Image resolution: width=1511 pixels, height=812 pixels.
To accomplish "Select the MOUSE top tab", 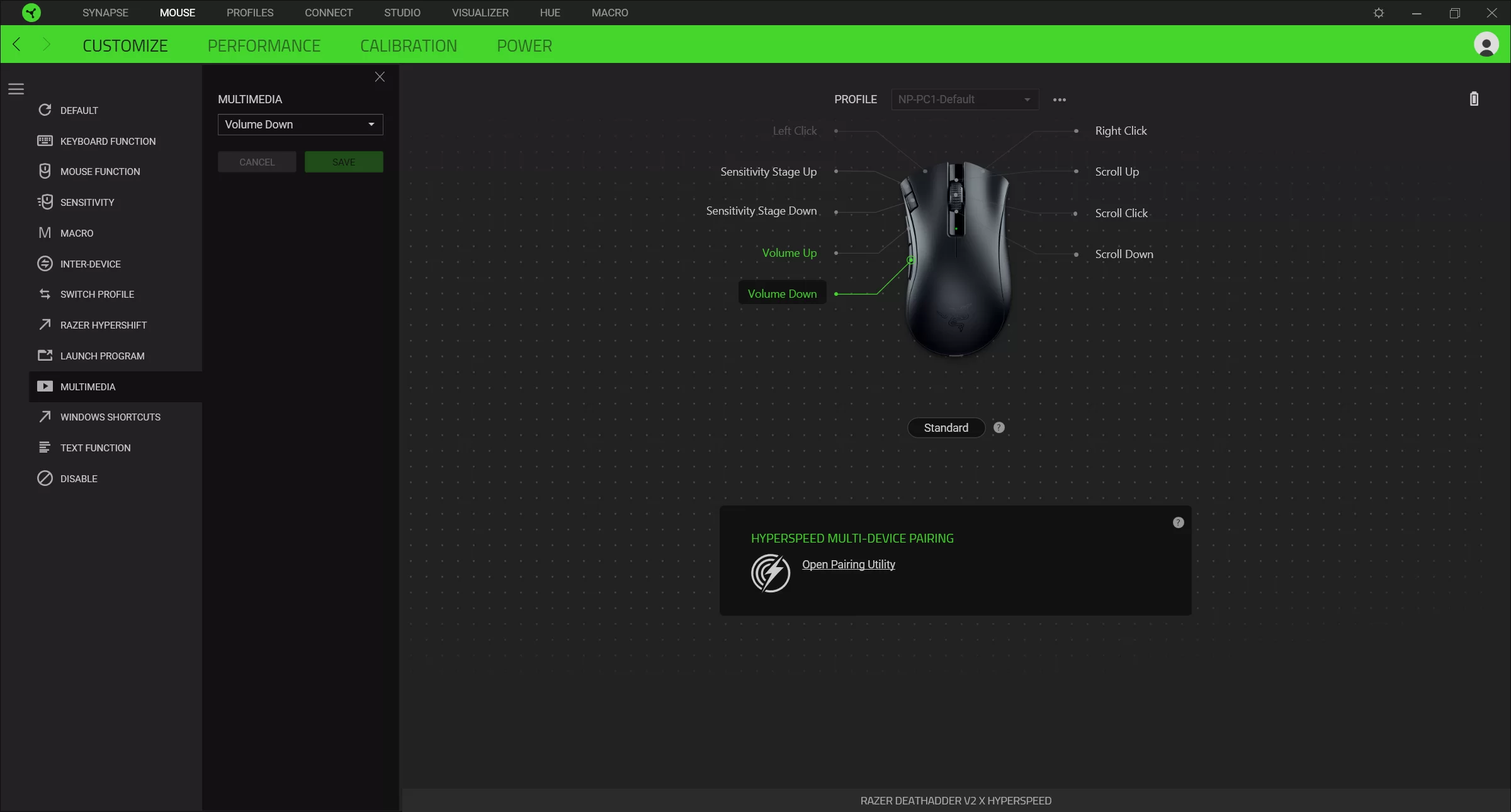I will (178, 13).
